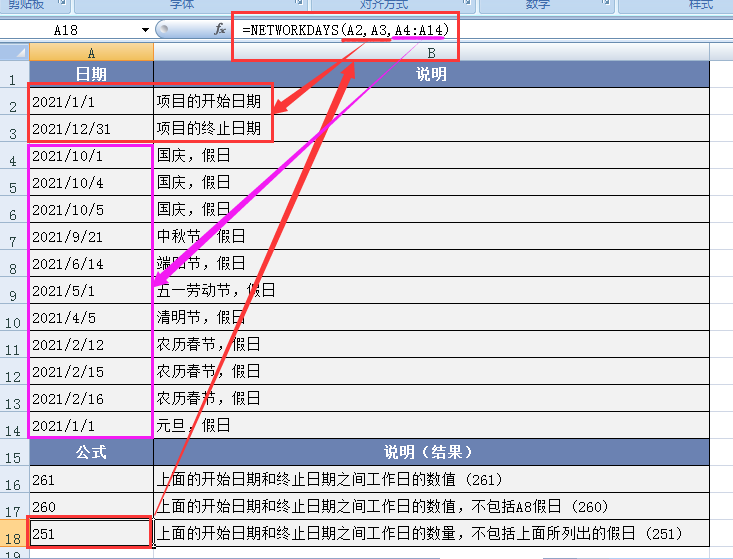This screenshot has width=733, height=559.
Task: Select description cell ending with （261）
Action: pyautogui.click(x=431, y=480)
